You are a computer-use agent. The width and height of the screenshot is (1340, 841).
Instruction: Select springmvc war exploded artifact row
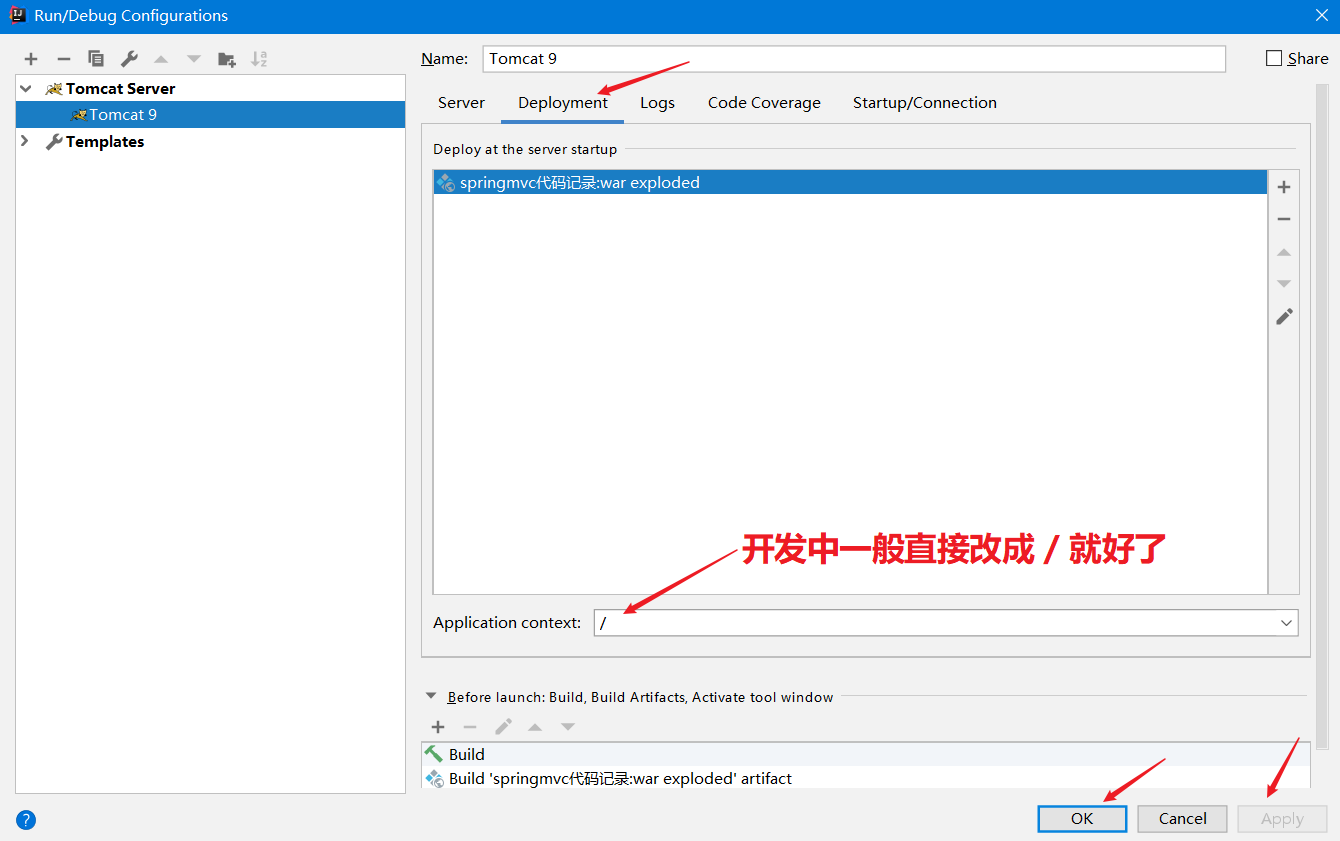tap(850, 183)
